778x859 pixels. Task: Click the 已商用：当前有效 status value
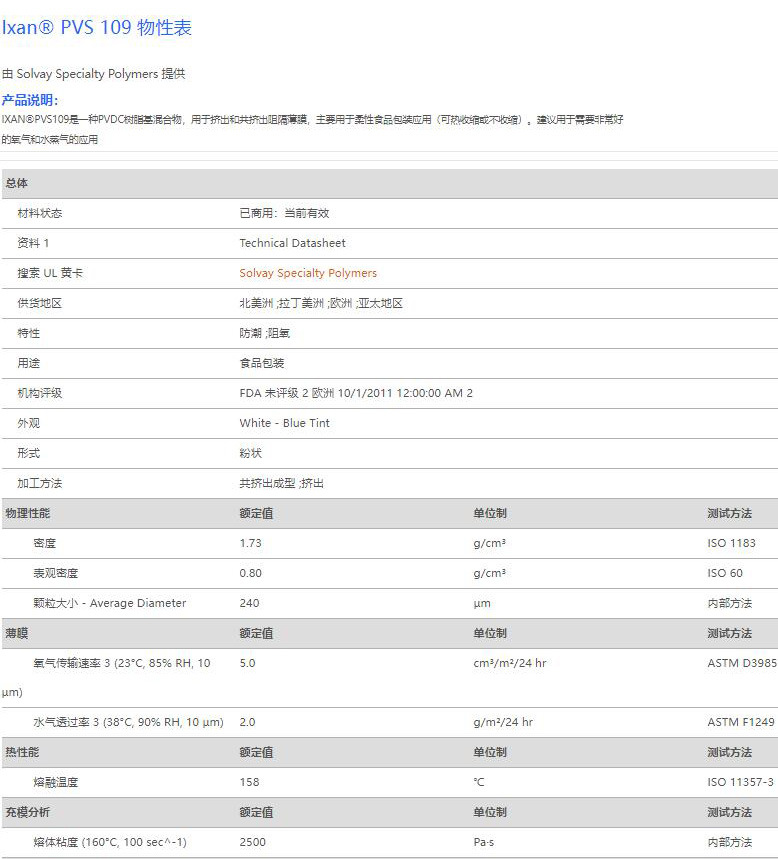pyautogui.click(x=284, y=213)
